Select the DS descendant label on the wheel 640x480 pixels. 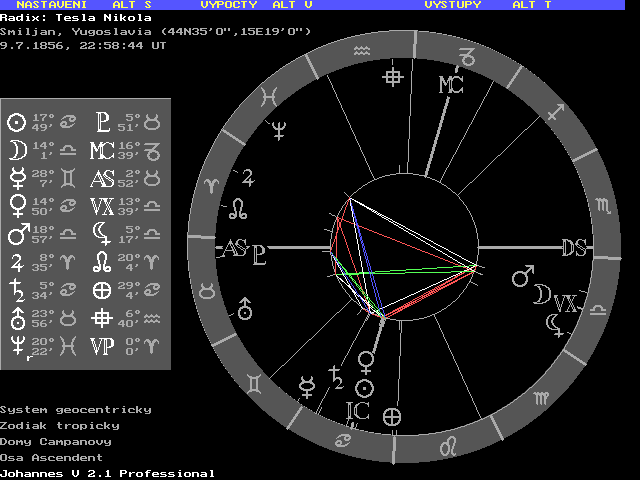pyautogui.click(x=574, y=248)
